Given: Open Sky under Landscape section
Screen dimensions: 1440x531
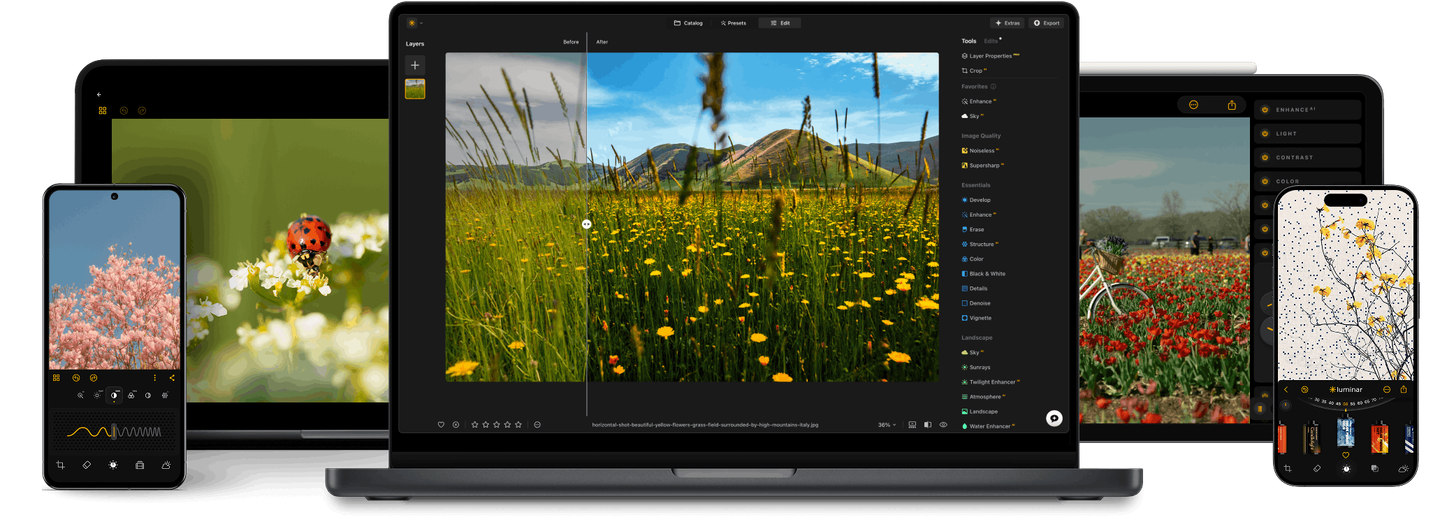Looking at the screenshot, I should pos(972,353).
